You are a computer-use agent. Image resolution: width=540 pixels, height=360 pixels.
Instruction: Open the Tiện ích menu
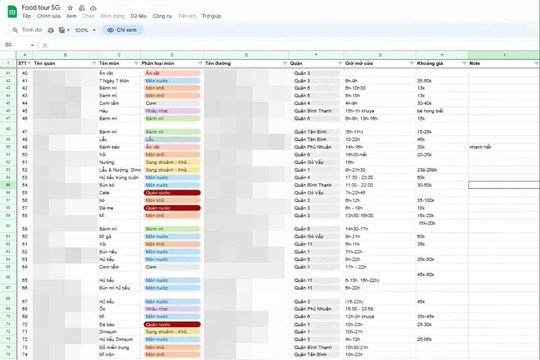click(187, 16)
